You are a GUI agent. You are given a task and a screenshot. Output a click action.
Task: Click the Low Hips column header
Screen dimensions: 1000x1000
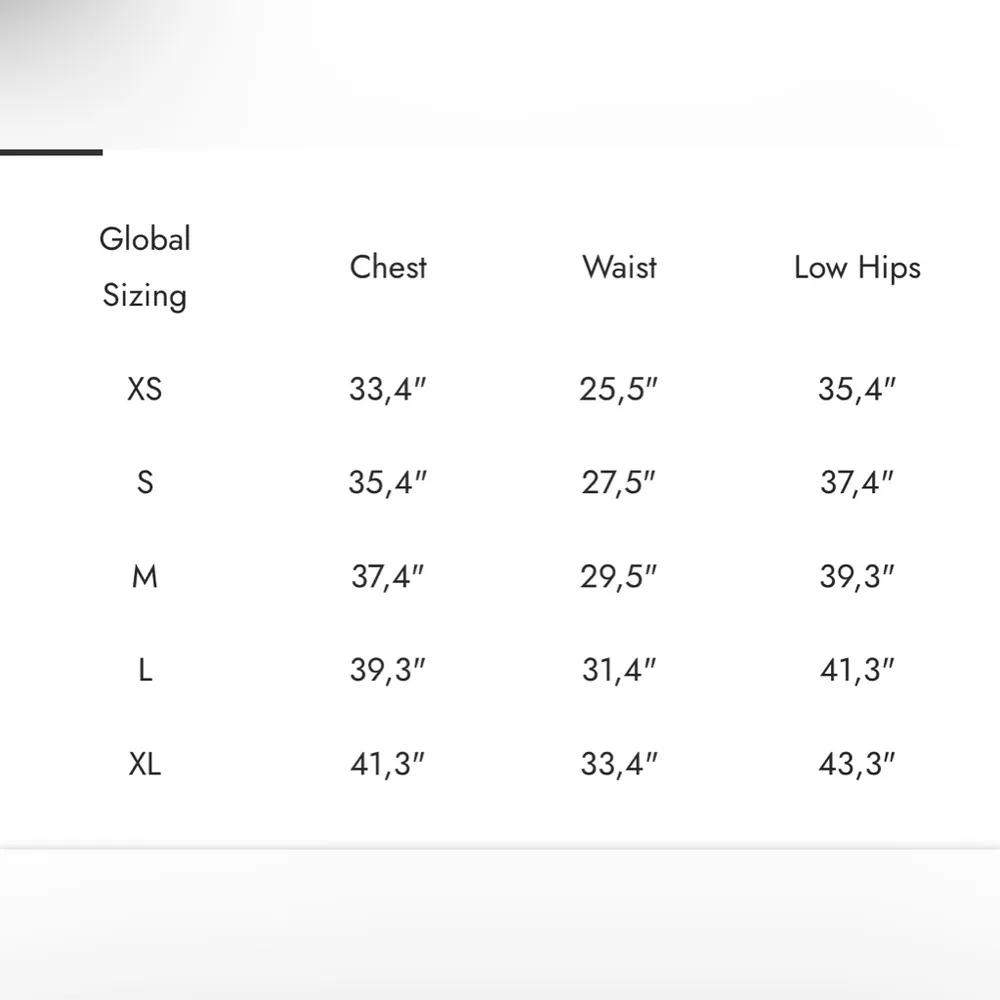click(857, 268)
